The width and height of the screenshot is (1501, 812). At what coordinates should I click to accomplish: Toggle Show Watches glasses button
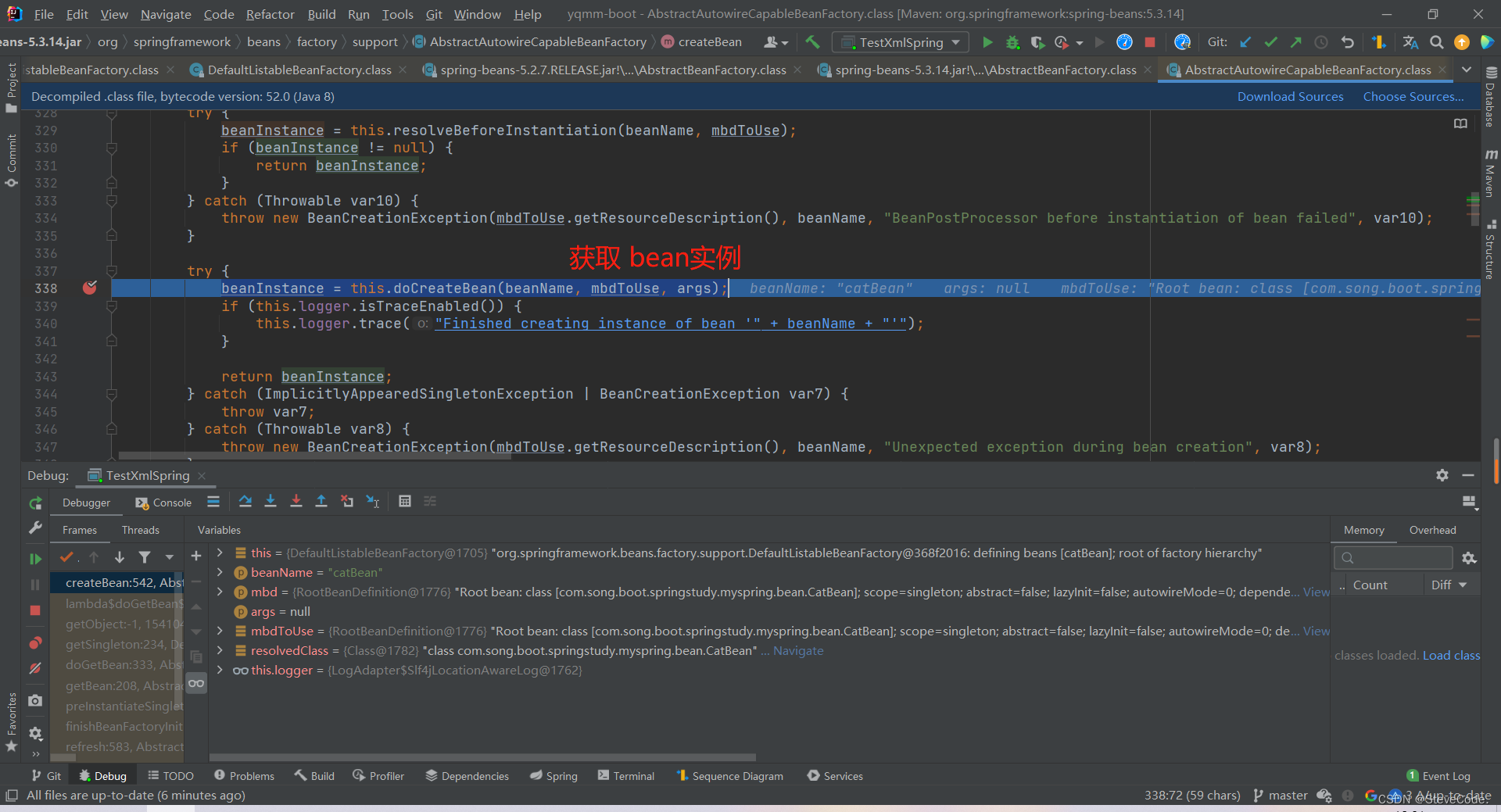[x=196, y=684]
